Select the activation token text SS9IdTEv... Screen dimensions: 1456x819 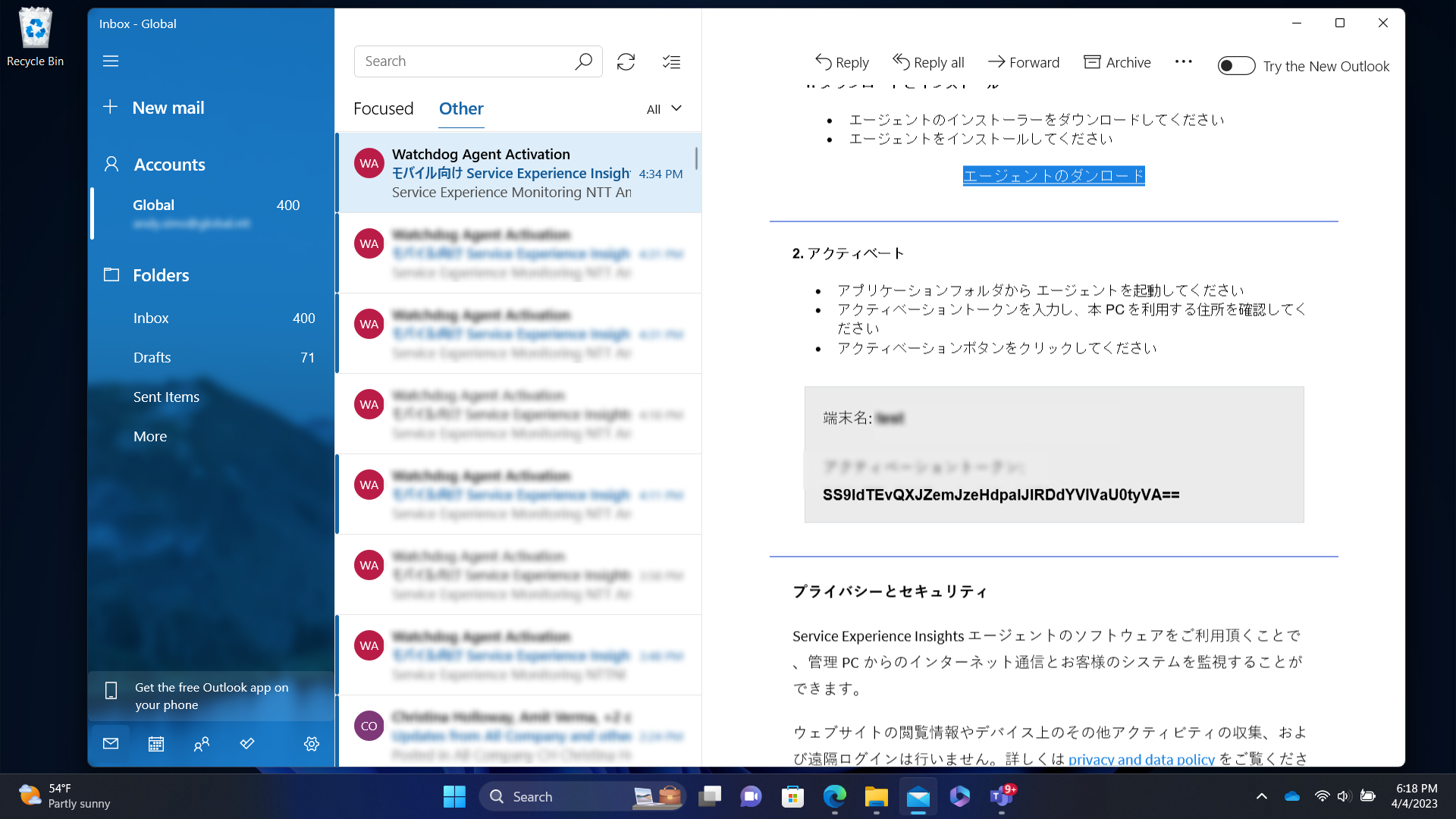[x=1000, y=495]
